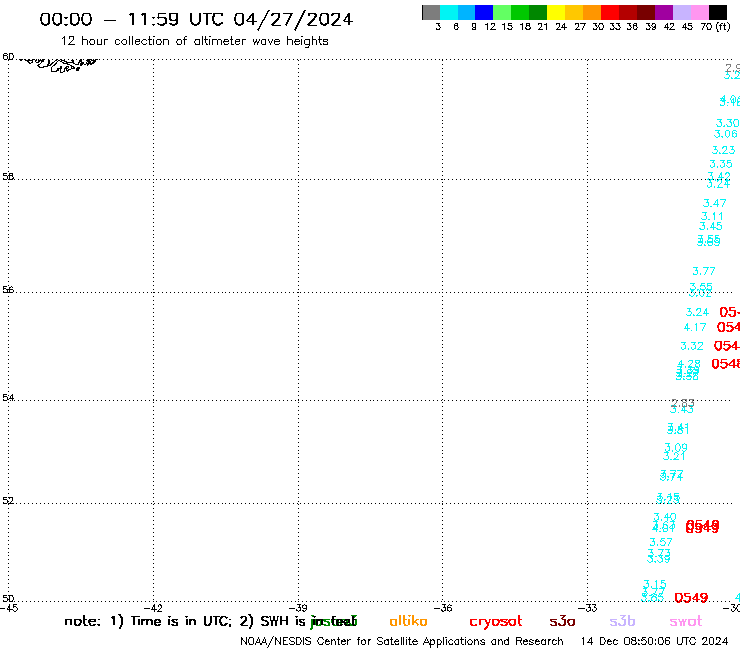This screenshot has height=650, width=740.
Task: Click the wave height value '3.09'
Action: [676, 447]
